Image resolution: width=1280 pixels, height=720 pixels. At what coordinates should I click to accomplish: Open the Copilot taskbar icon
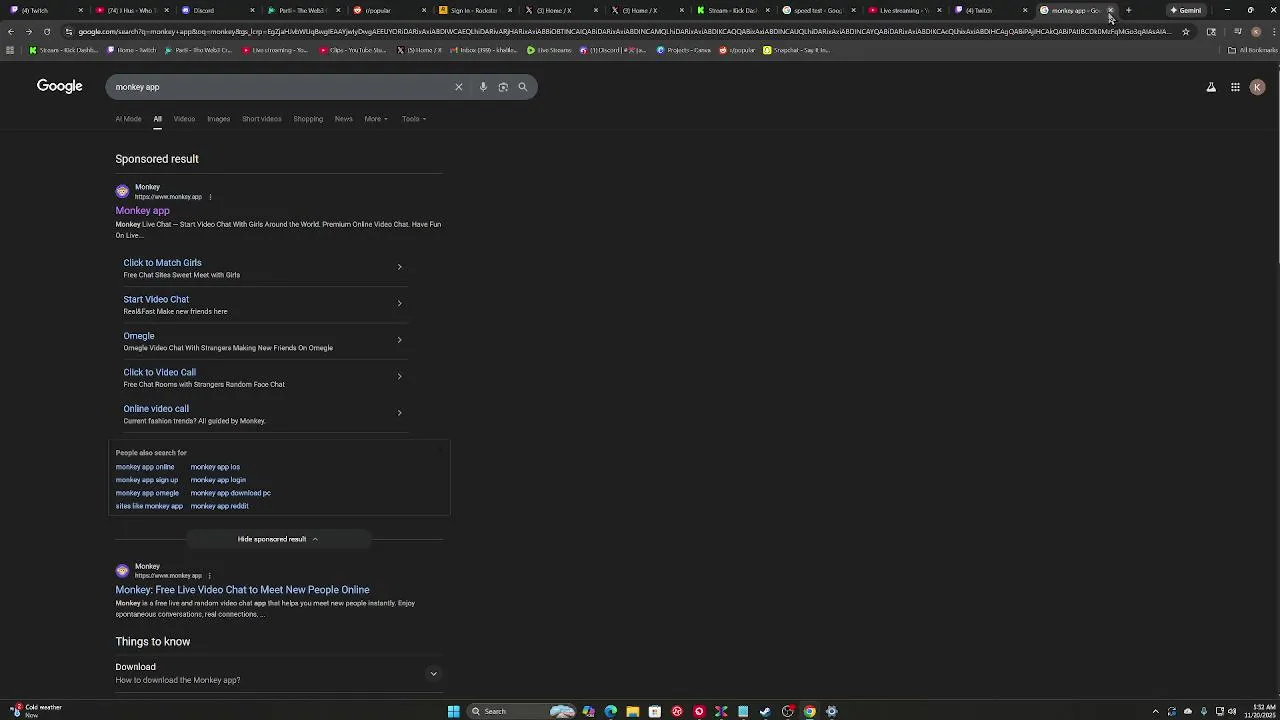(x=589, y=711)
